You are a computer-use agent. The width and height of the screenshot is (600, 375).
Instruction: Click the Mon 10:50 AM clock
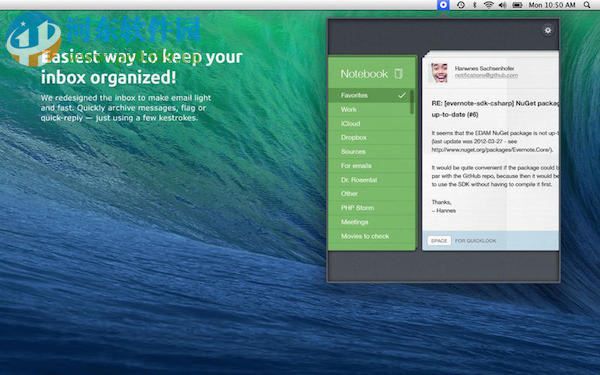[x=552, y=5]
